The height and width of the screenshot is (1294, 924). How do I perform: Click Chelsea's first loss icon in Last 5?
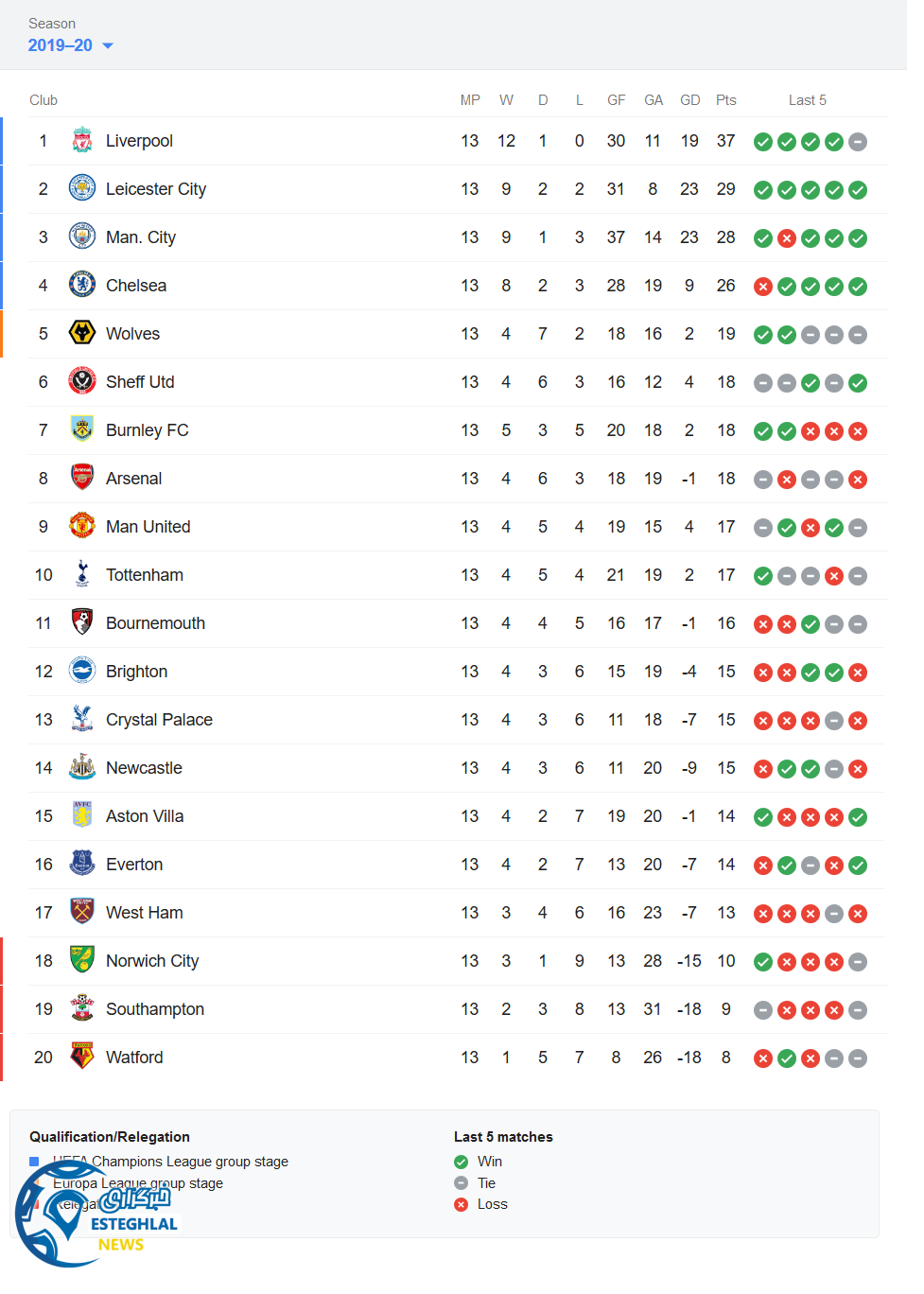[x=763, y=287]
